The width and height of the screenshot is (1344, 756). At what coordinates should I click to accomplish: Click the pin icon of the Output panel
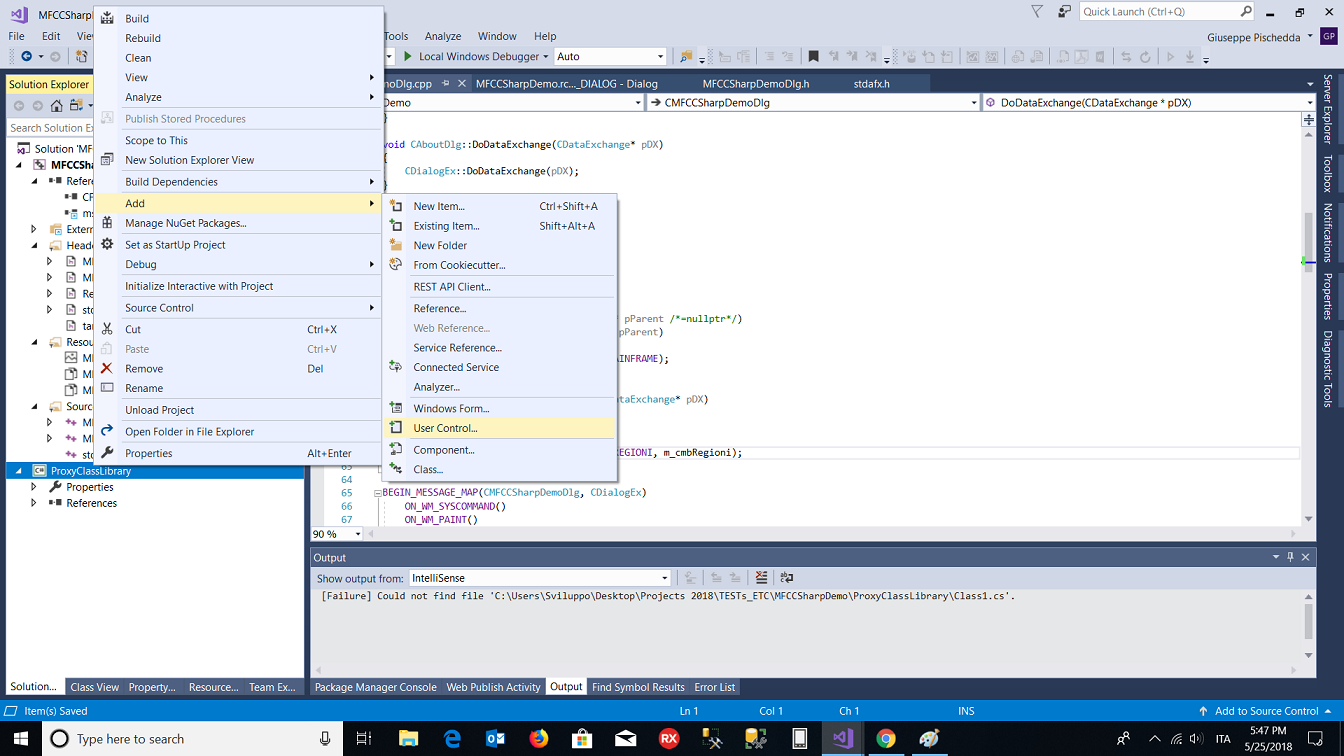click(1290, 557)
